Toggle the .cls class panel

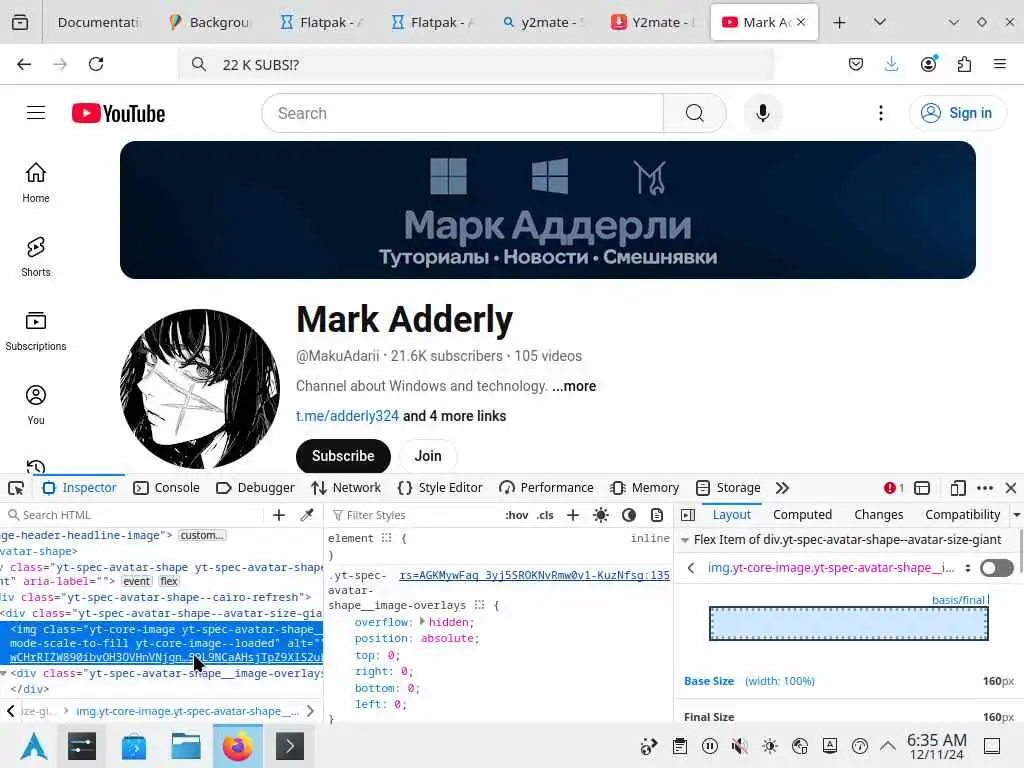point(545,515)
